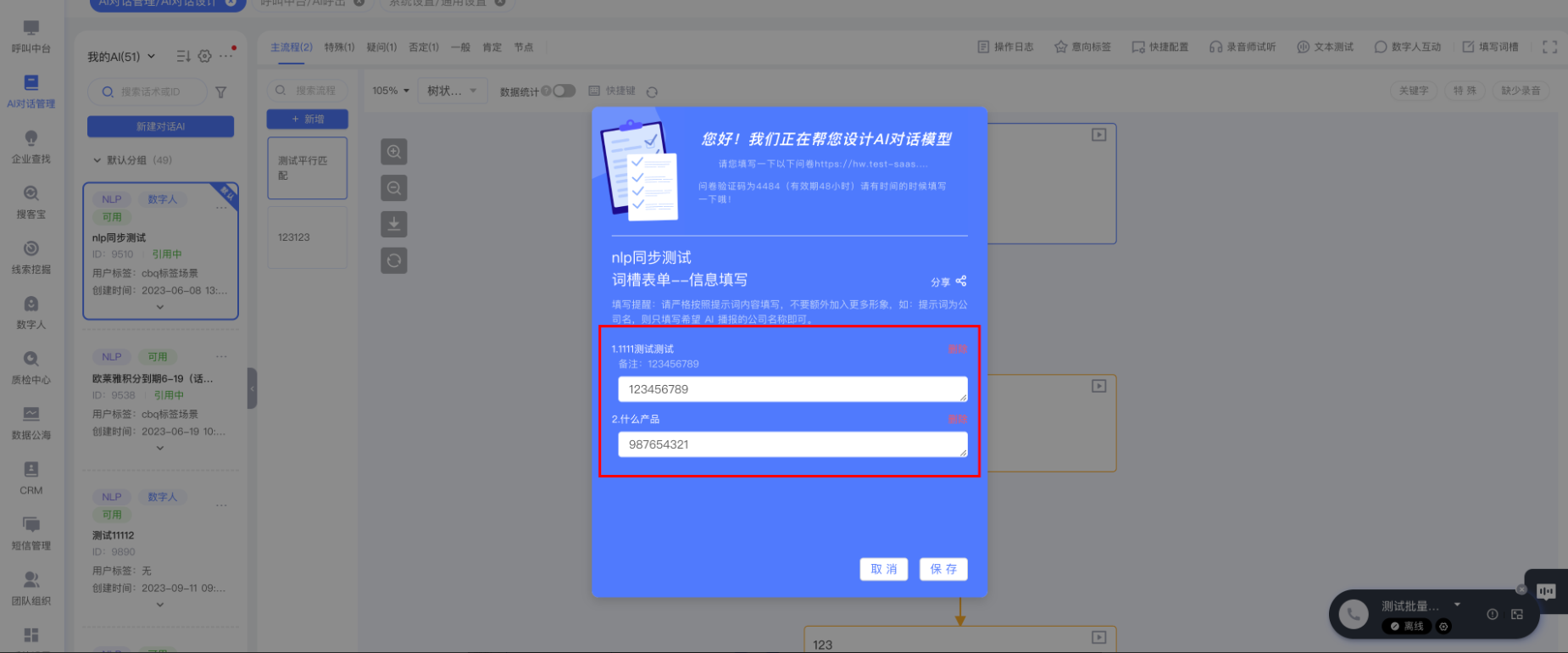Switch to the 特殊(1) tab

pos(339,47)
